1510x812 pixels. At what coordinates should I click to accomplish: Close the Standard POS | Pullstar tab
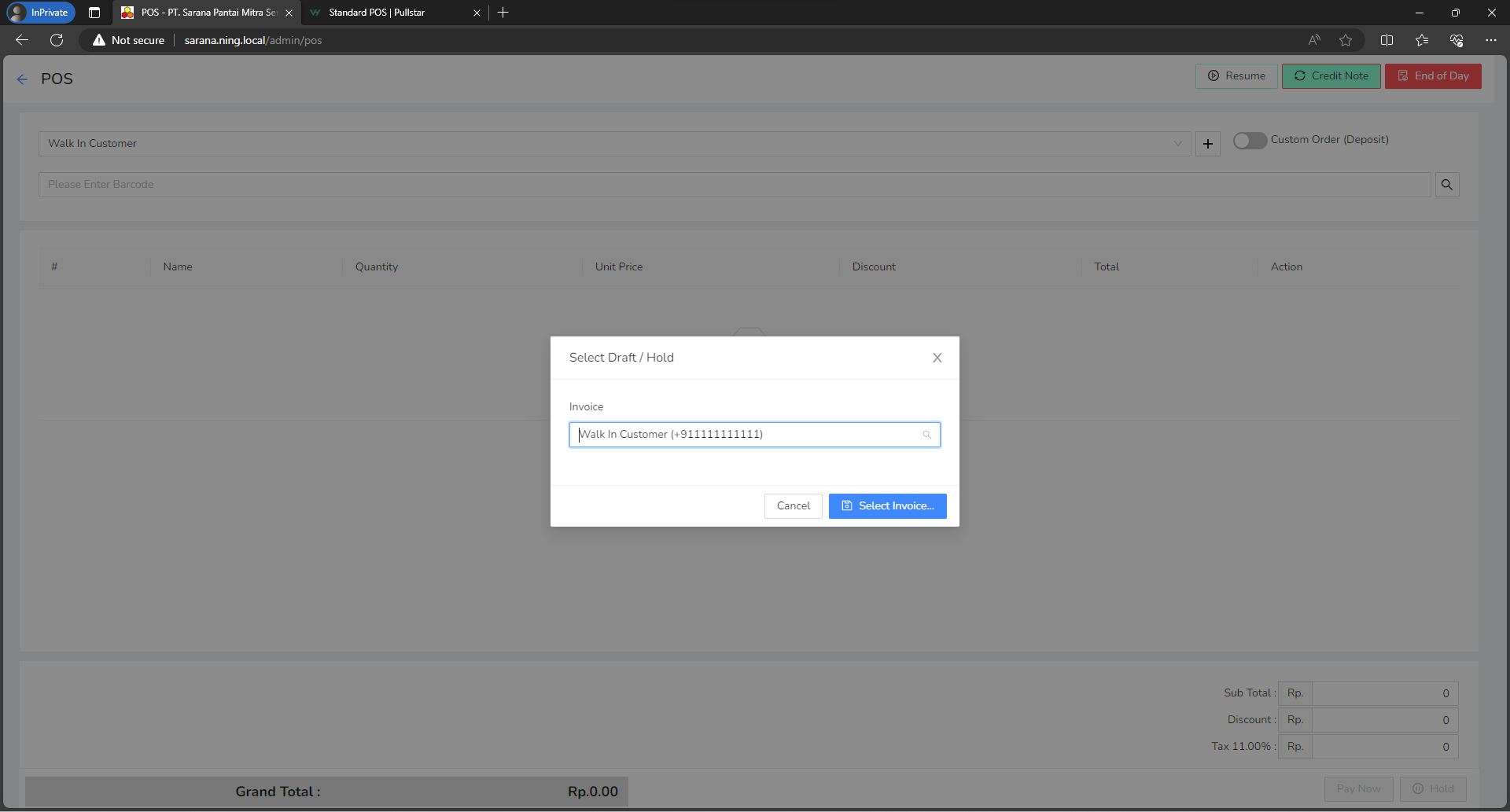477,13
